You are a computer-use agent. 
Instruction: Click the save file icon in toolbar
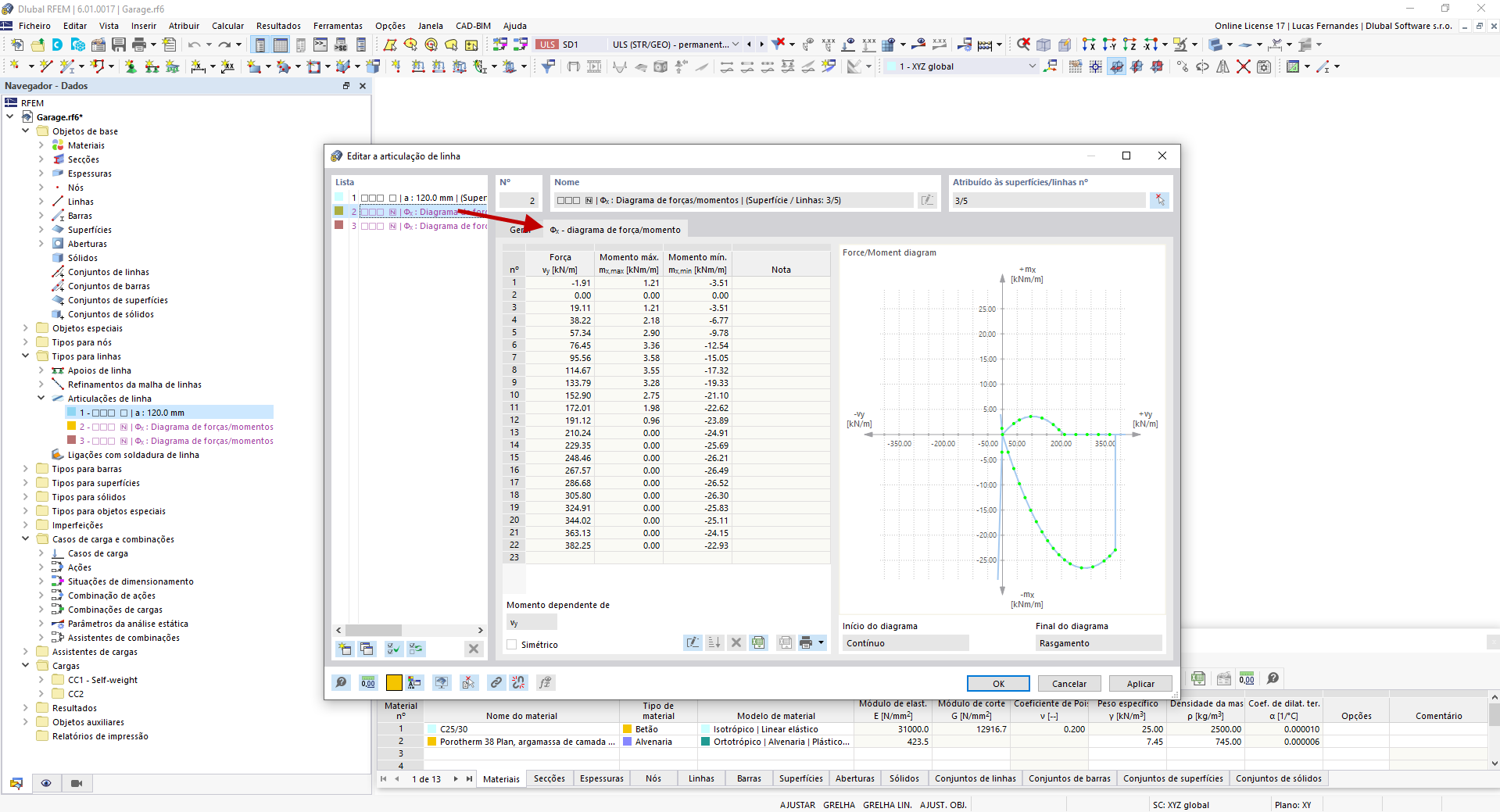pyautogui.click(x=118, y=45)
